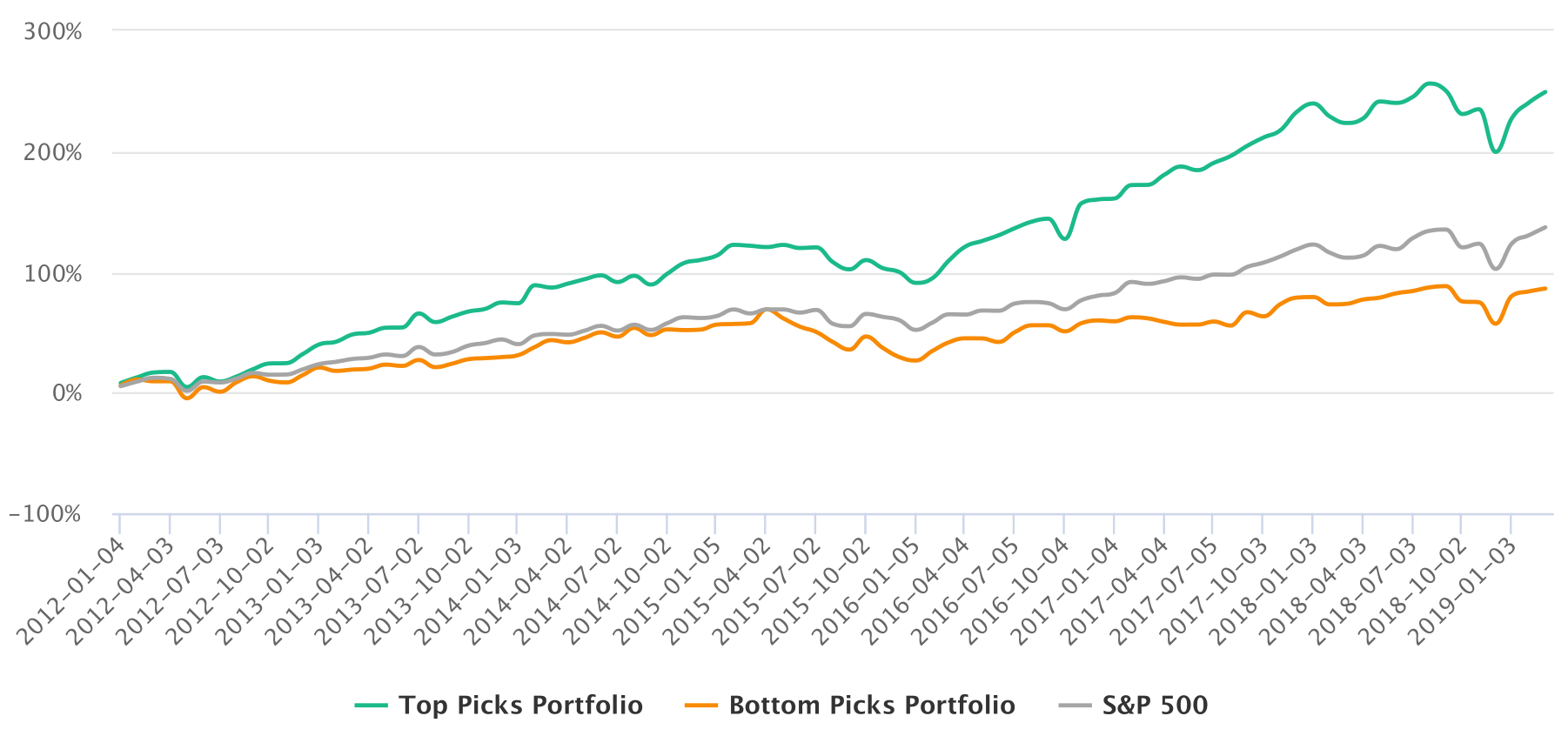
Task: Click the 0% y-axis label
Action: tap(66, 393)
